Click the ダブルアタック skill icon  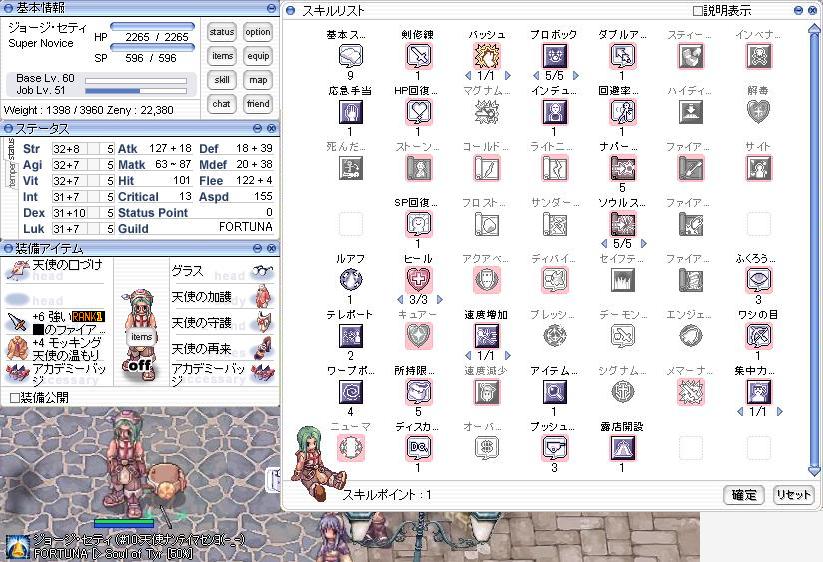pyautogui.click(x=622, y=56)
